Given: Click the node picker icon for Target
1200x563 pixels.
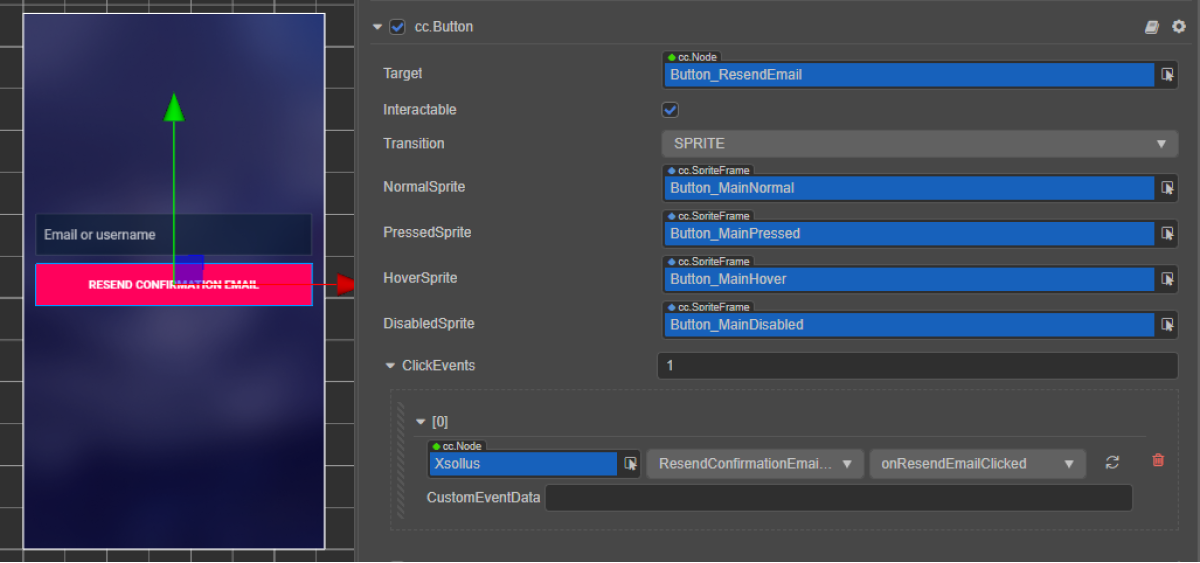Looking at the screenshot, I should 1167,75.
